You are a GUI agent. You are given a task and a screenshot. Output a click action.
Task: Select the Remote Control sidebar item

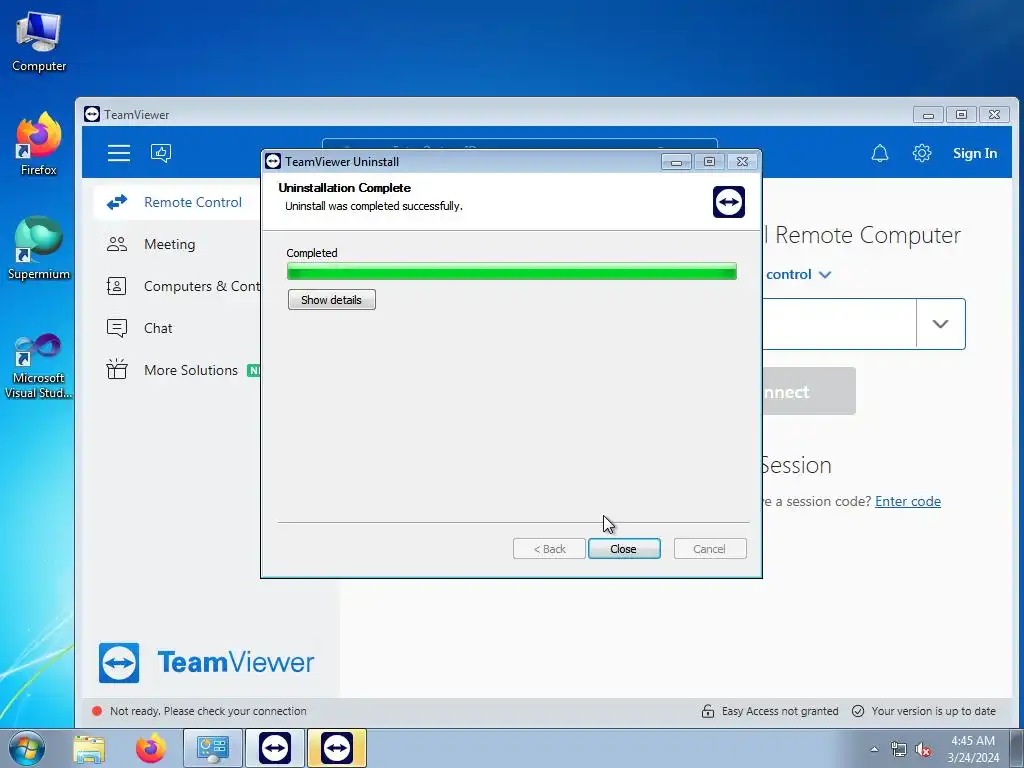click(x=177, y=202)
